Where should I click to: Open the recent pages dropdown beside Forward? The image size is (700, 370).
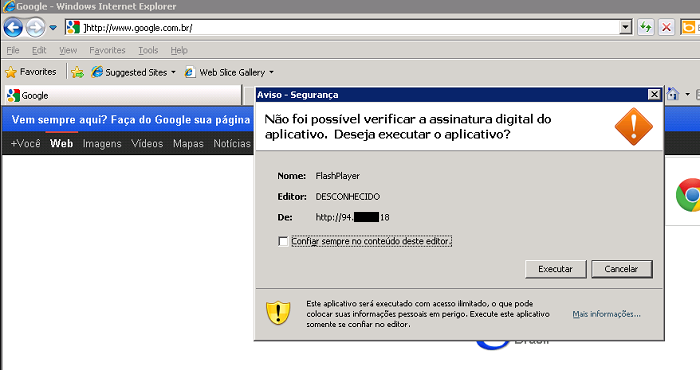point(53,28)
